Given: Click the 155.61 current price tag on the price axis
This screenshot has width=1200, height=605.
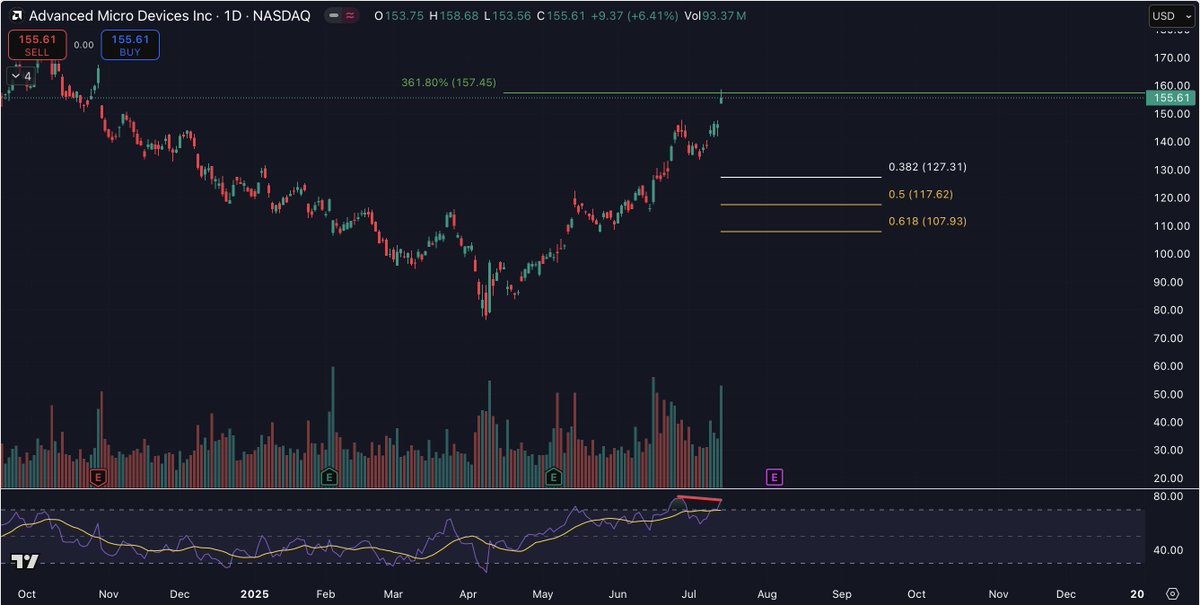Looking at the screenshot, I should [1171, 97].
